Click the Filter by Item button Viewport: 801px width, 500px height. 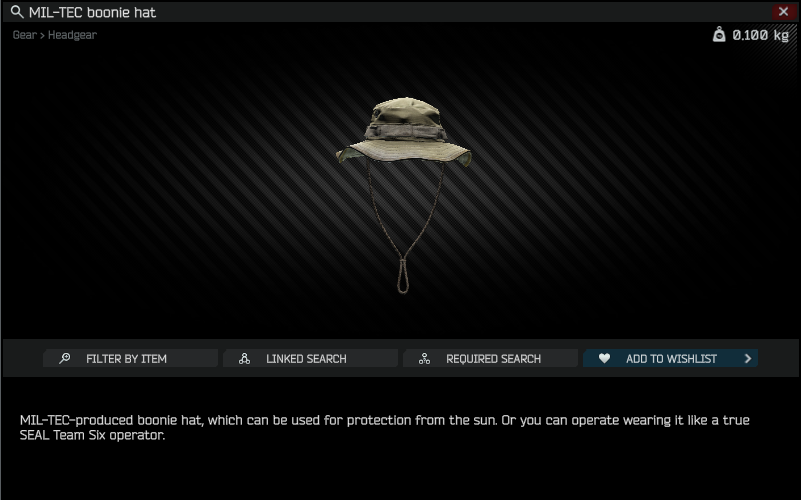[x=131, y=359]
